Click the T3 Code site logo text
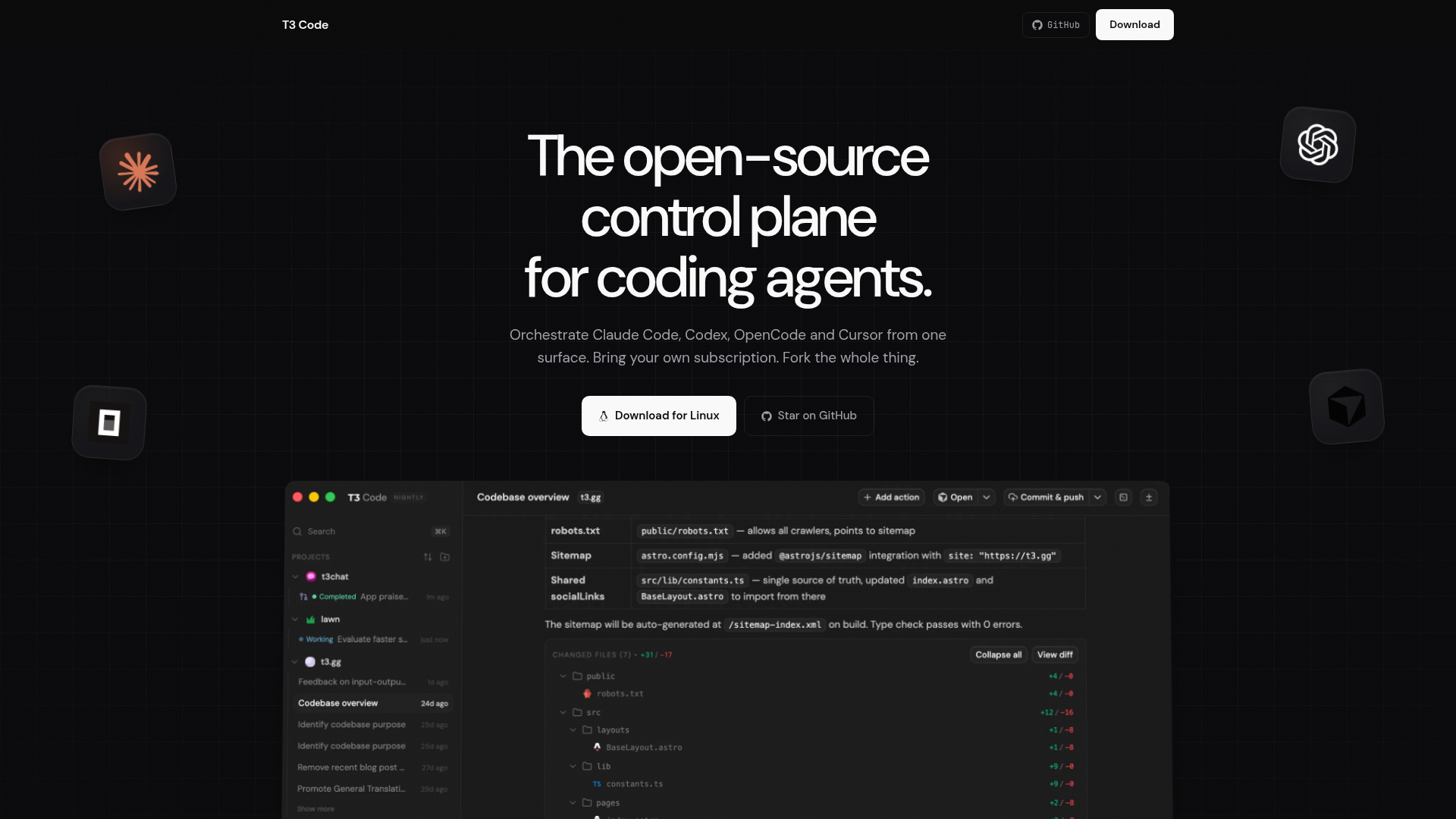1456x819 pixels. click(x=305, y=25)
